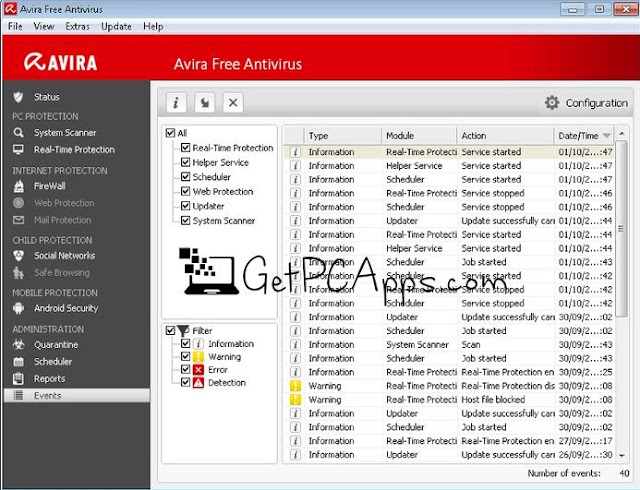
Task: Click the Scheduler calendar icon in sidebar
Action: click(18, 361)
